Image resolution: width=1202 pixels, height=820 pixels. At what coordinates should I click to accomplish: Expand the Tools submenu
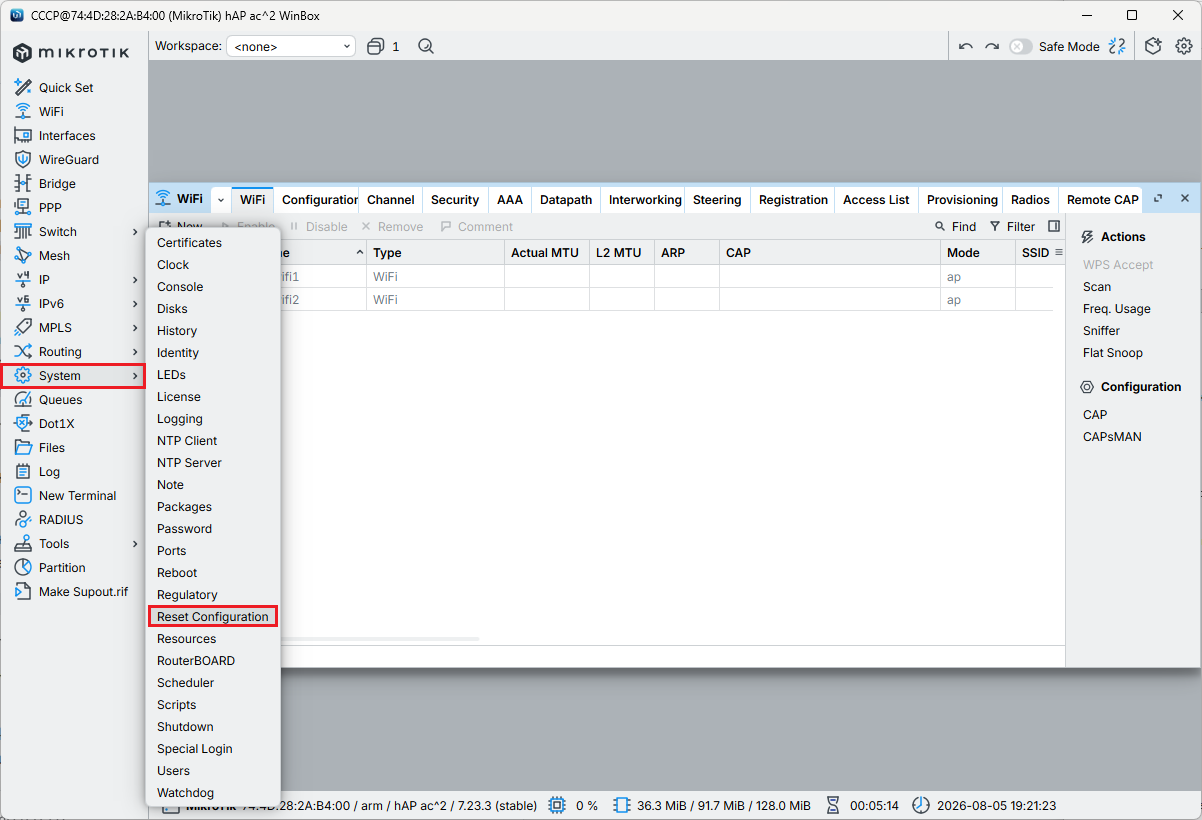click(x=135, y=544)
